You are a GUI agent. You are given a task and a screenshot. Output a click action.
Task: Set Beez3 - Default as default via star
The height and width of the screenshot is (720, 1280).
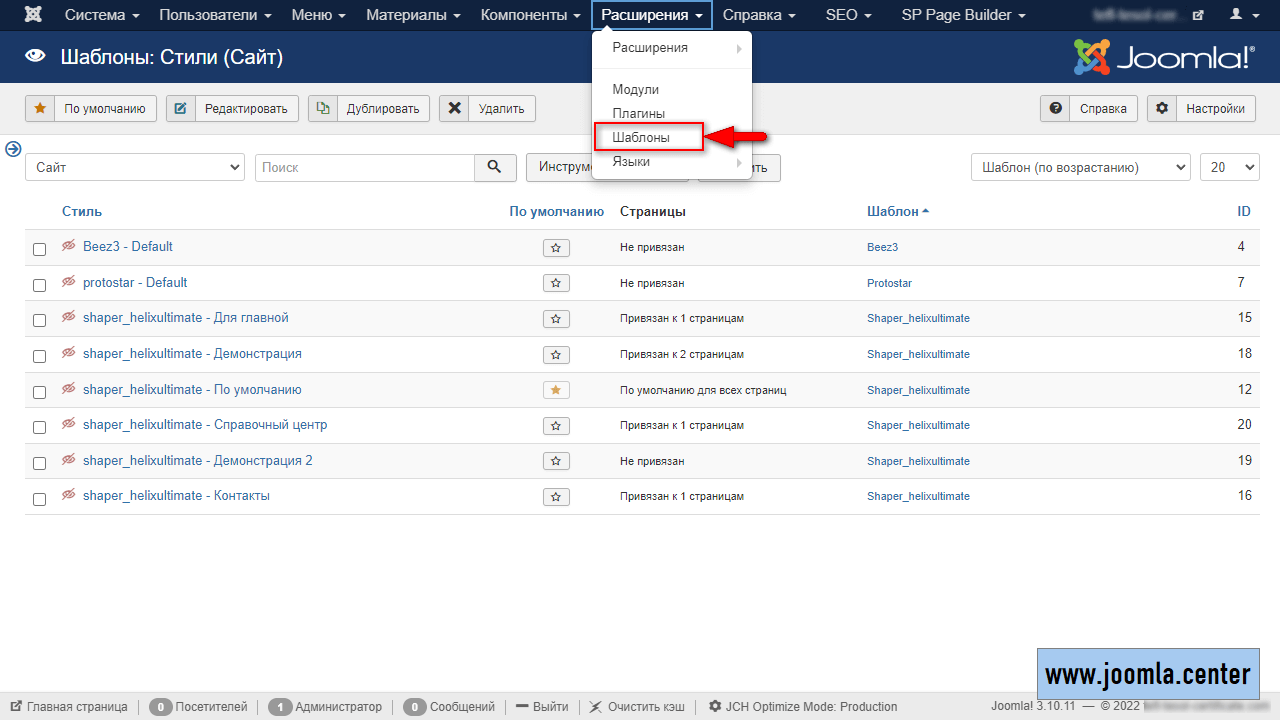[556, 248]
